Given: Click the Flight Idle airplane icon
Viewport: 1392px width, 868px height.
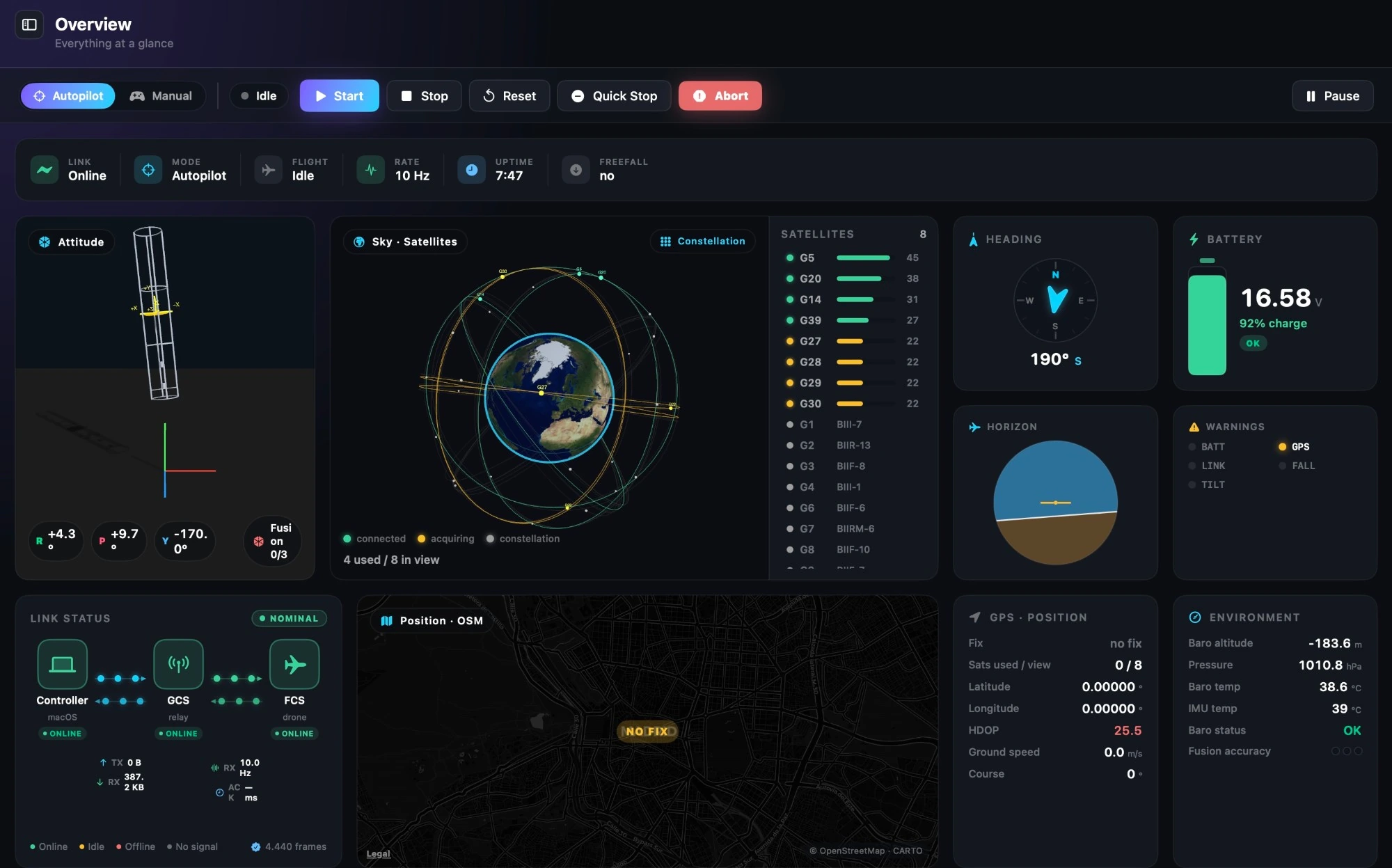Looking at the screenshot, I should coord(268,170).
